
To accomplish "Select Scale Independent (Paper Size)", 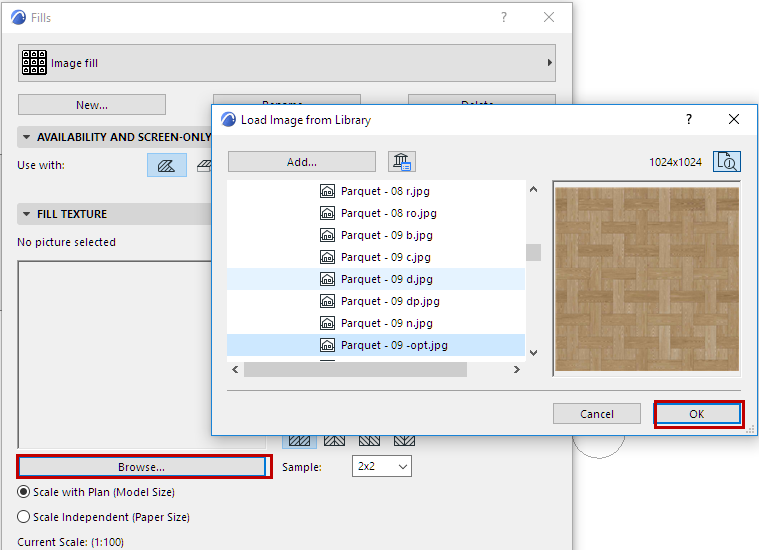I will click(x=23, y=517).
